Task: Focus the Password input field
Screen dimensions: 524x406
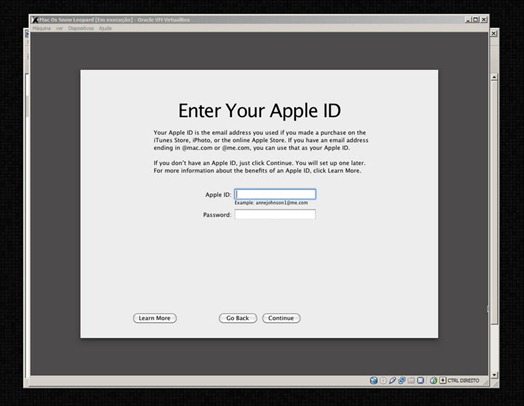Action: (275, 214)
